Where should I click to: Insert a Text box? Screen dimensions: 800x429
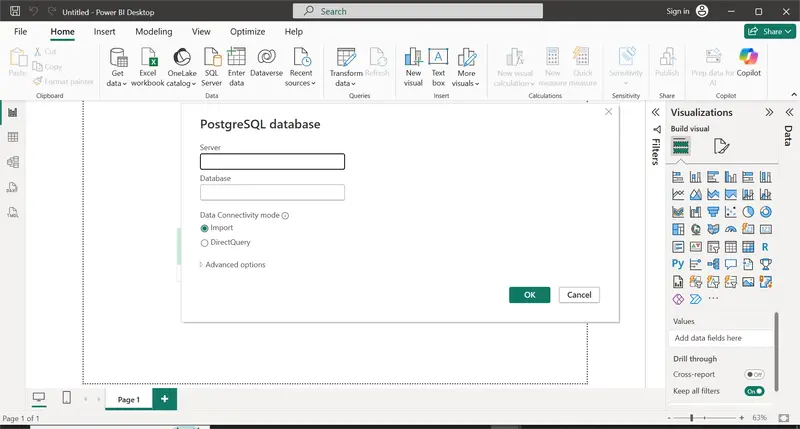click(x=438, y=67)
